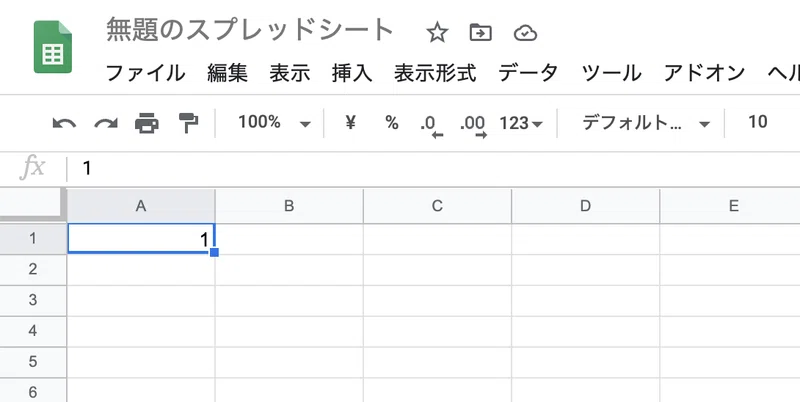This screenshot has height=402, width=800.
Task: Check cloud save status icon
Action: click(x=525, y=34)
